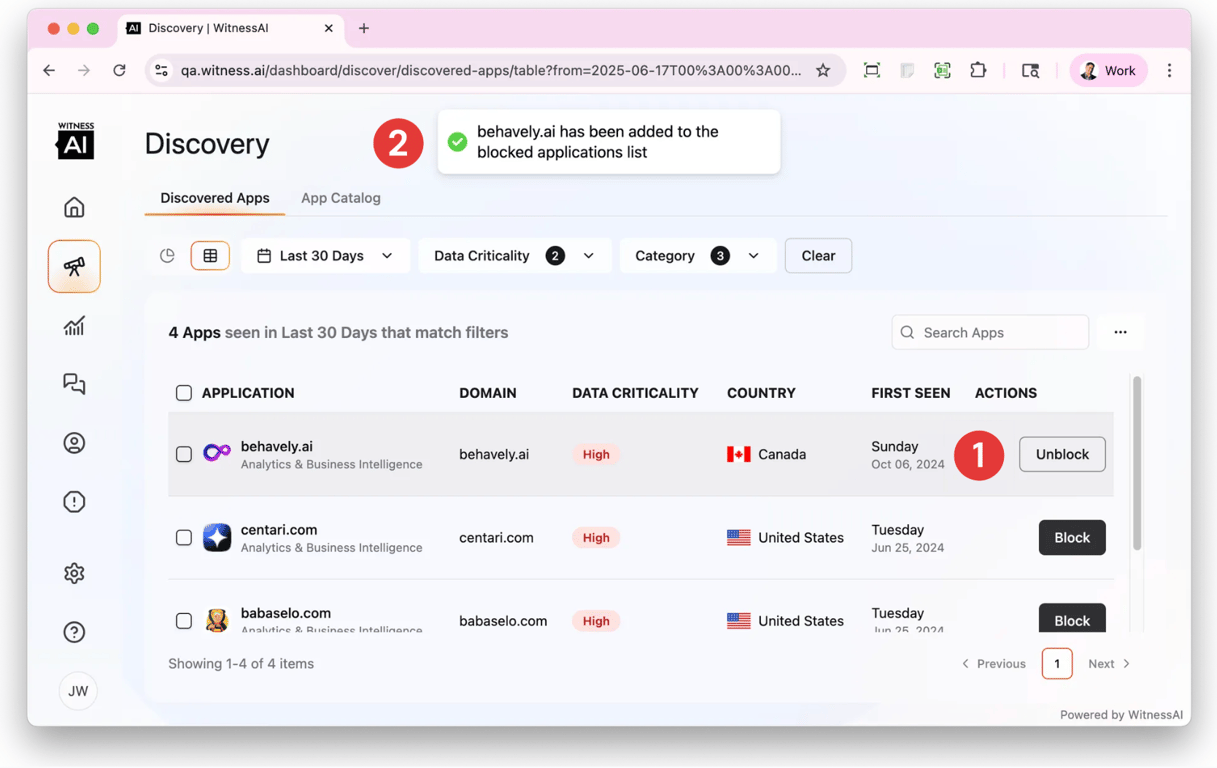The height and width of the screenshot is (768, 1217).
Task: Close the Discovery | WitnessAI tab
Action: click(328, 28)
